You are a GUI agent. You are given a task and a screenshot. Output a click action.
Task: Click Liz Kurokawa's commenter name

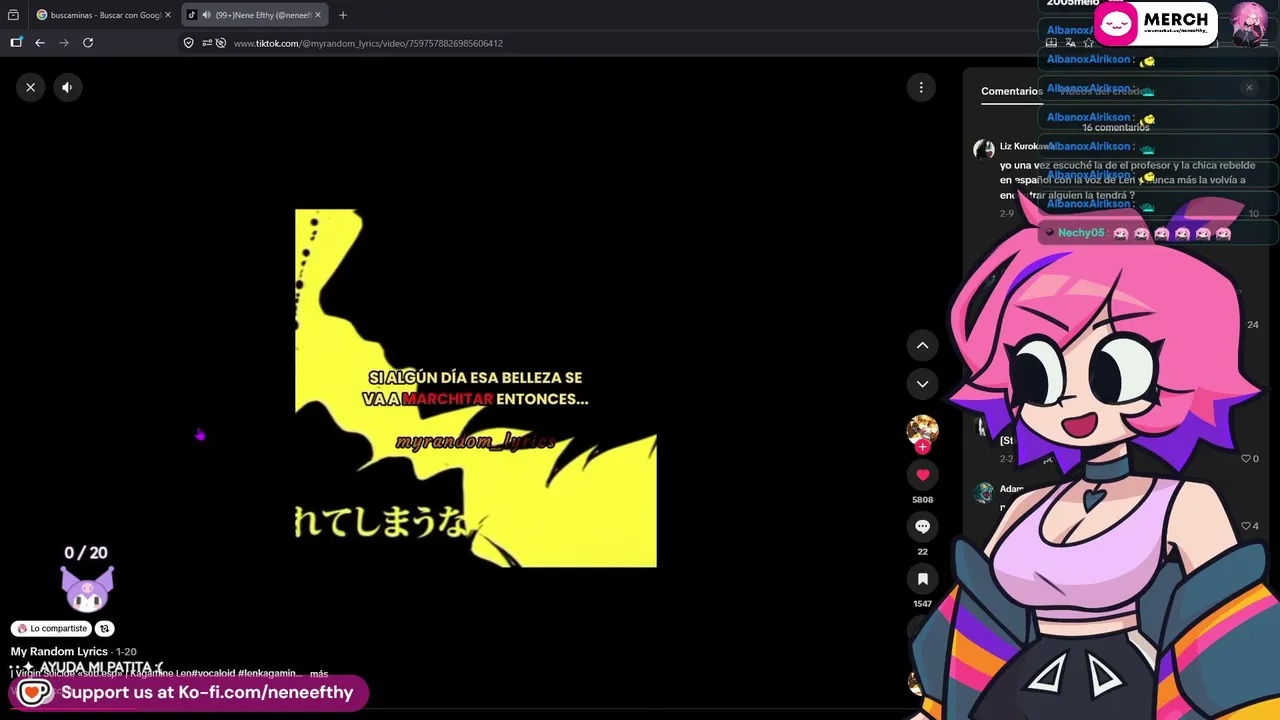pos(1026,146)
